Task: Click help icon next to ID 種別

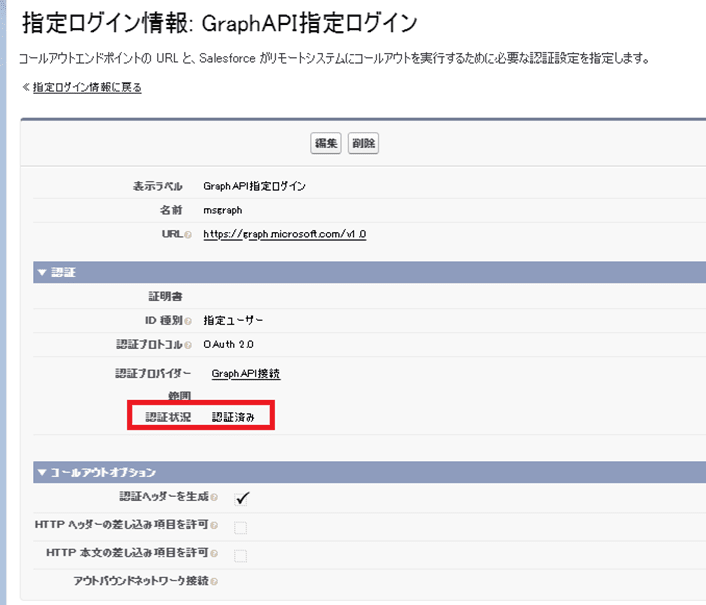Action: click(188, 321)
